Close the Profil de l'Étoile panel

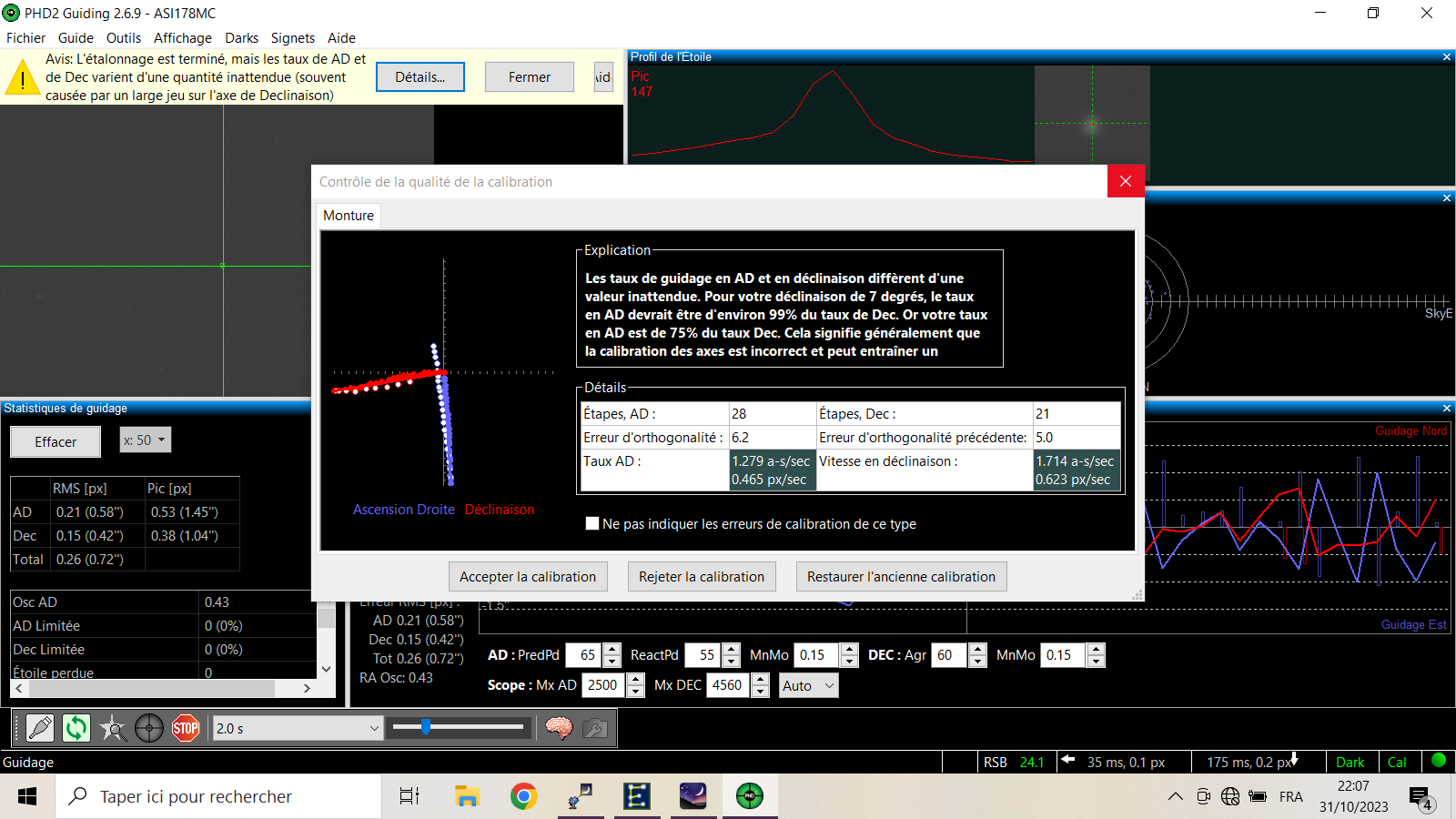[1447, 57]
